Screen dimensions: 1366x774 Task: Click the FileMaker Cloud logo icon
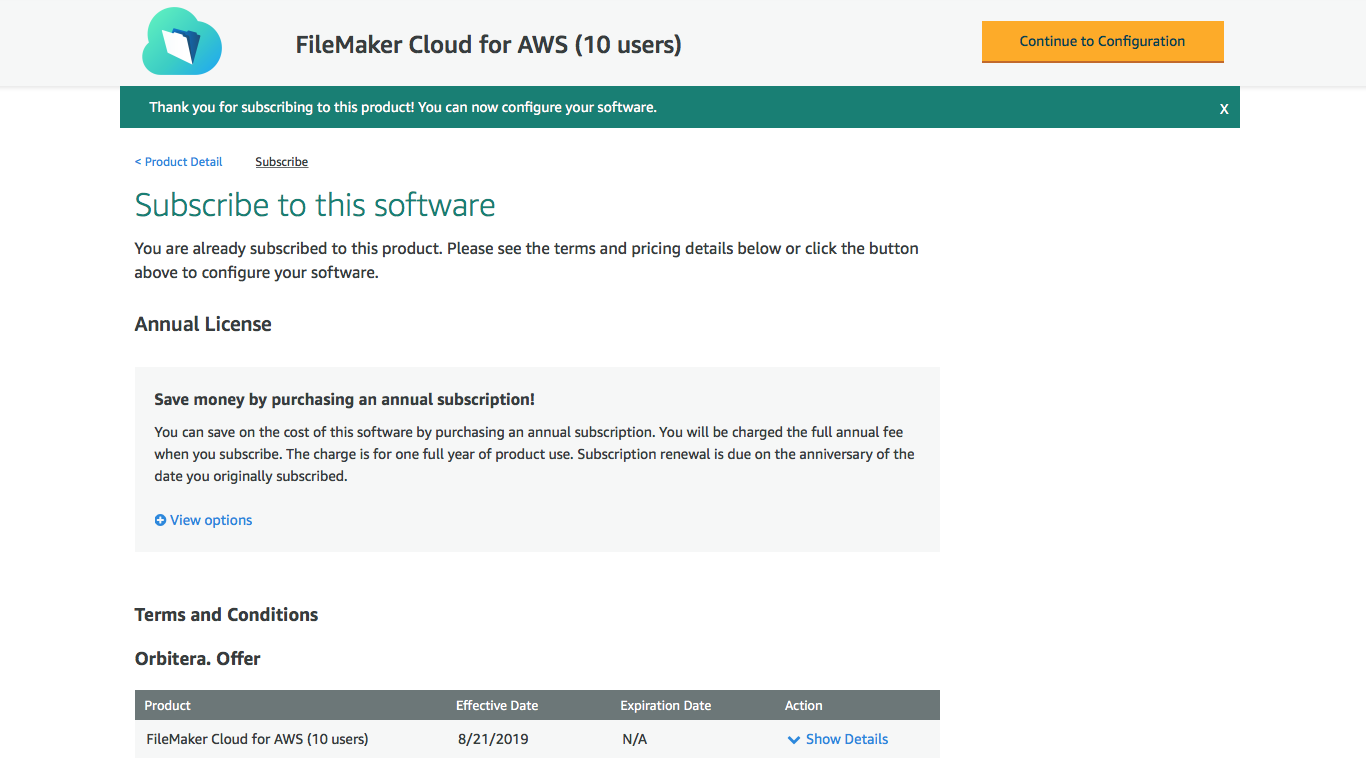pos(182,42)
